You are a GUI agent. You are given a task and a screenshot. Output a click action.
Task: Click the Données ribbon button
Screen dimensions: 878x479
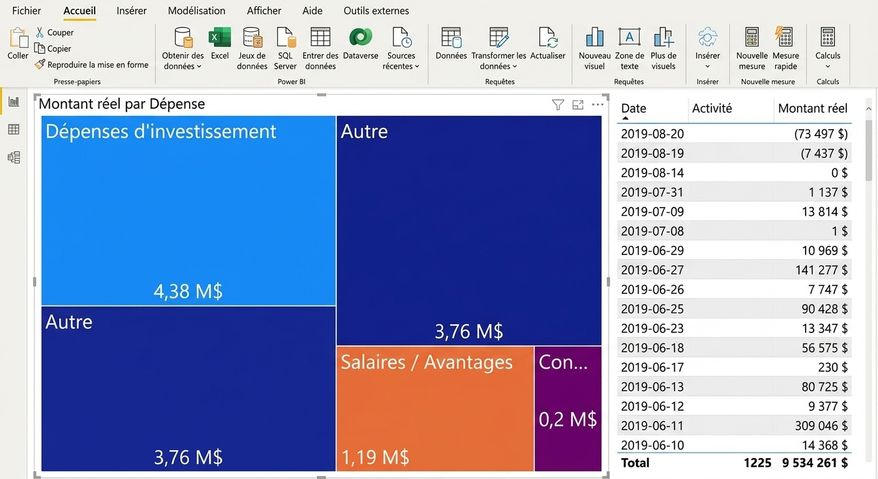[x=451, y=44]
